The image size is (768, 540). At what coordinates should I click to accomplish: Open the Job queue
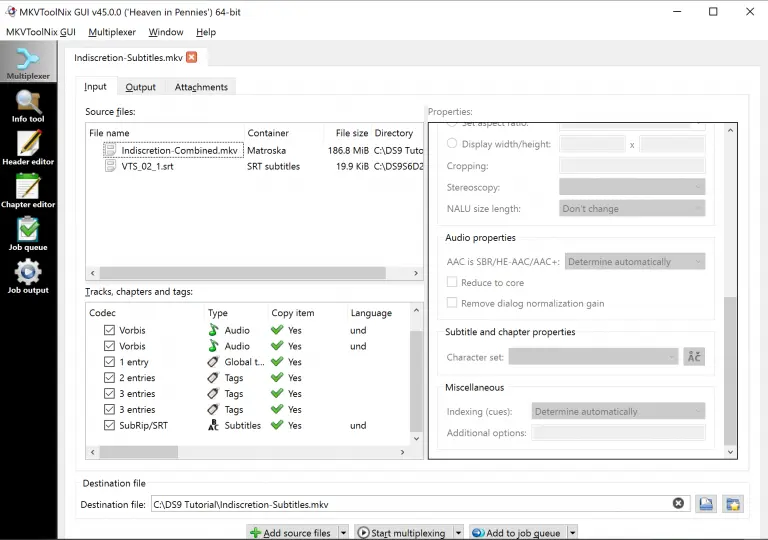[28, 234]
